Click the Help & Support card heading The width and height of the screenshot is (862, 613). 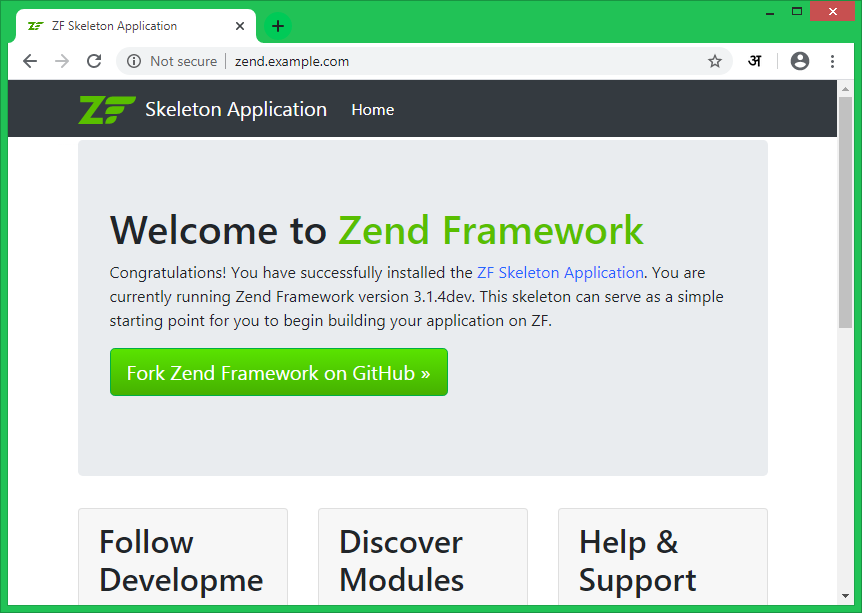(638, 561)
